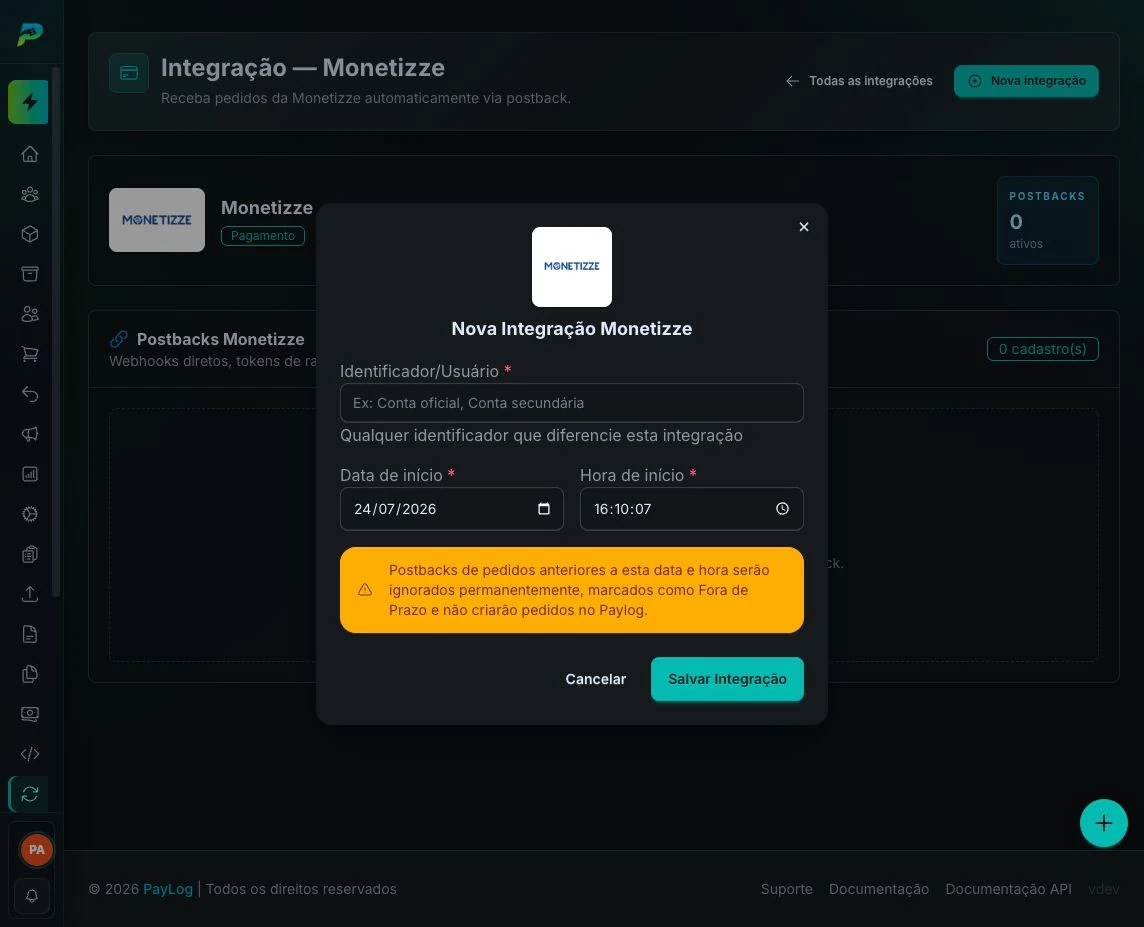Open the monitor screen sidebar icon
Viewport: 1144px width, 927px height.
30,714
